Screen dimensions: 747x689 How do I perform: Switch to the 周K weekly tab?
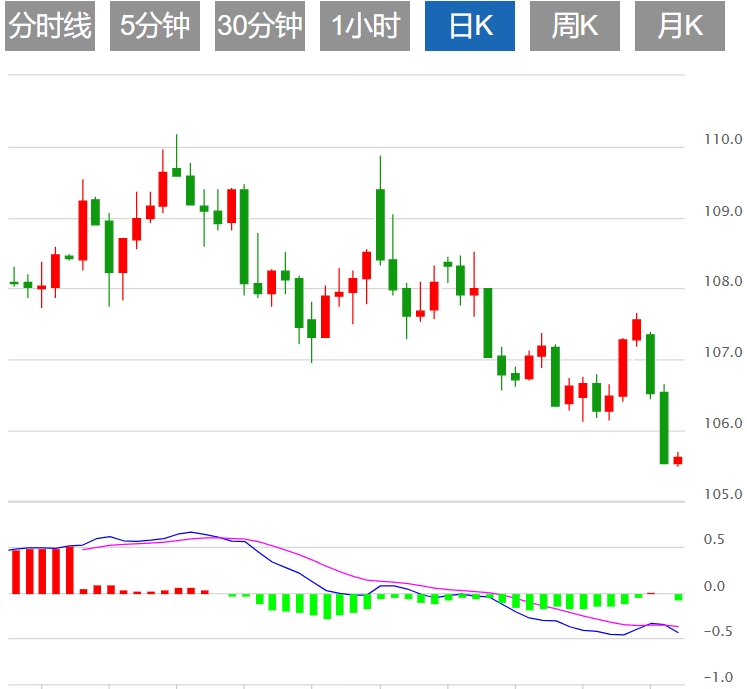(x=575, y=26)
